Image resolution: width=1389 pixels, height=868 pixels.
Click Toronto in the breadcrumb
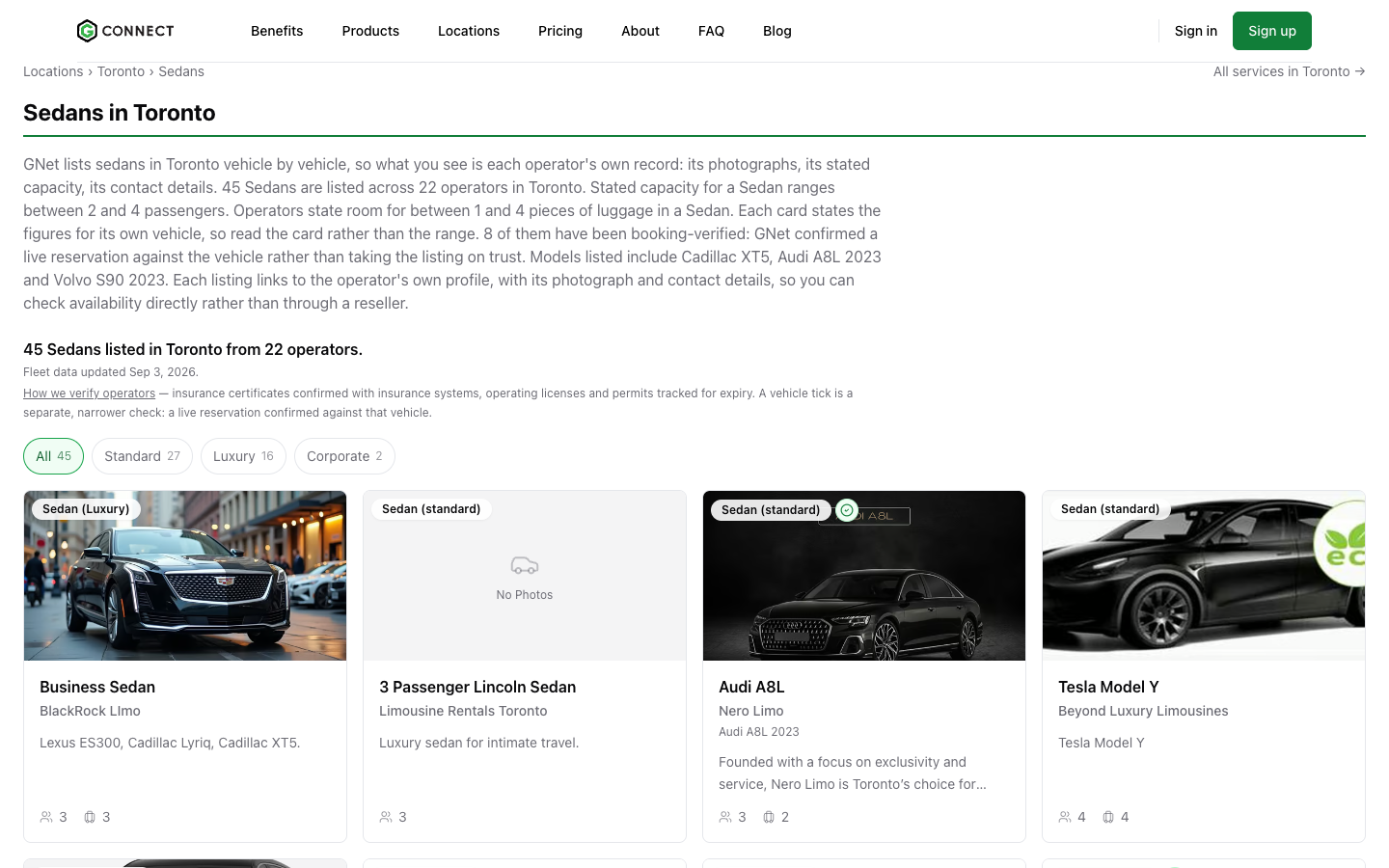click(121, 71)
